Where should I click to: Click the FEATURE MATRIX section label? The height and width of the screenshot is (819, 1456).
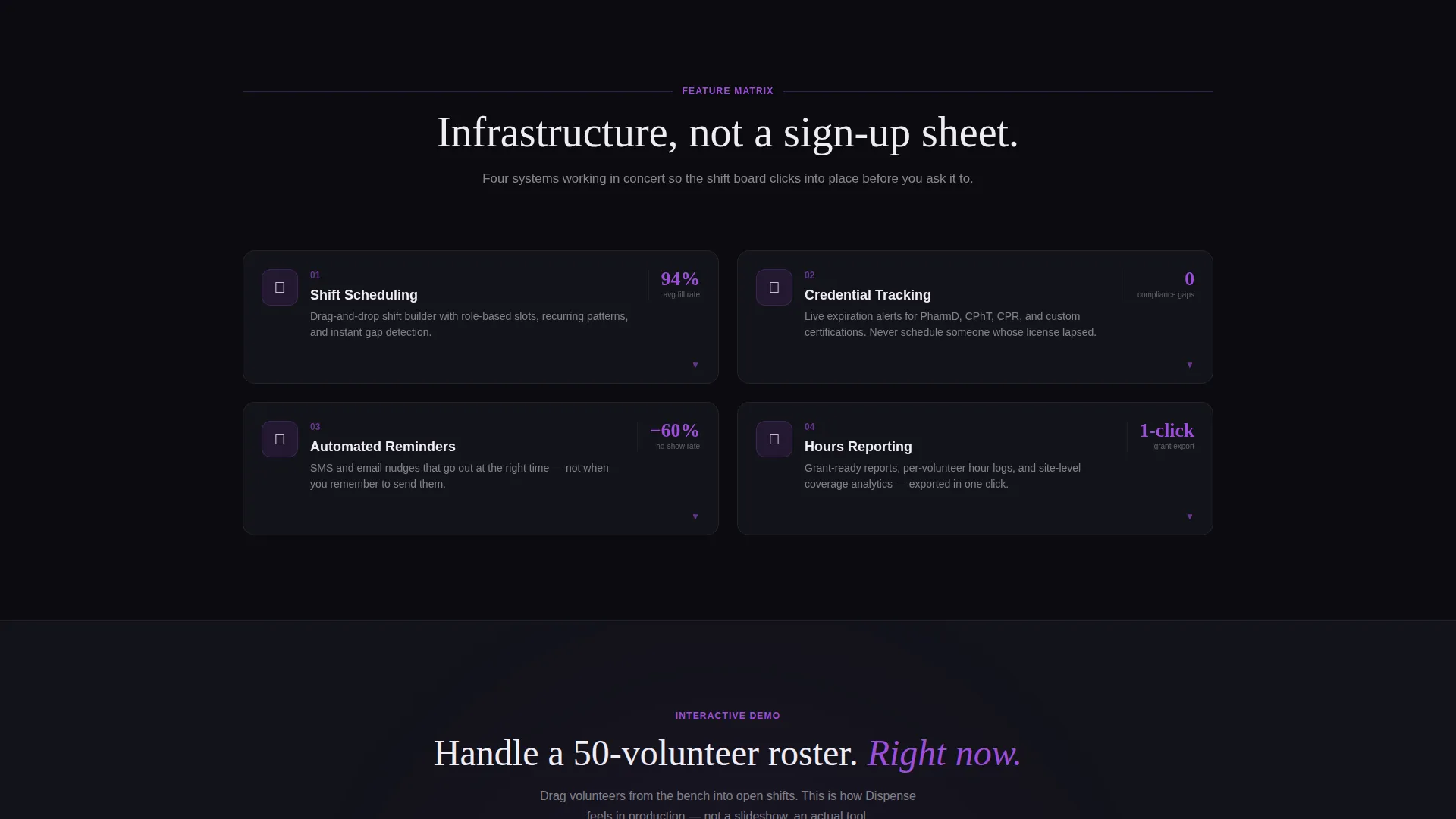728,91
